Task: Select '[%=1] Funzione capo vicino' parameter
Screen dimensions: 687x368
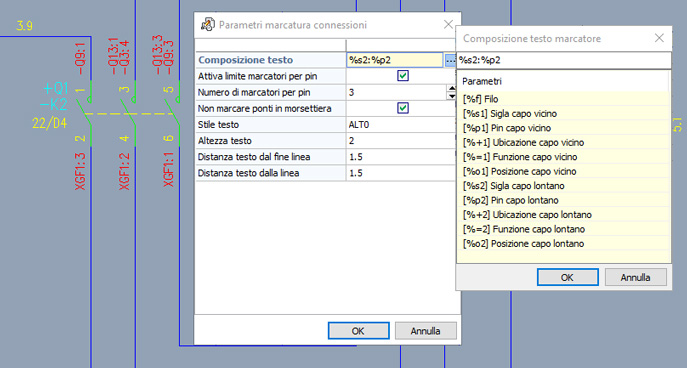Action: tap(564, 157)
